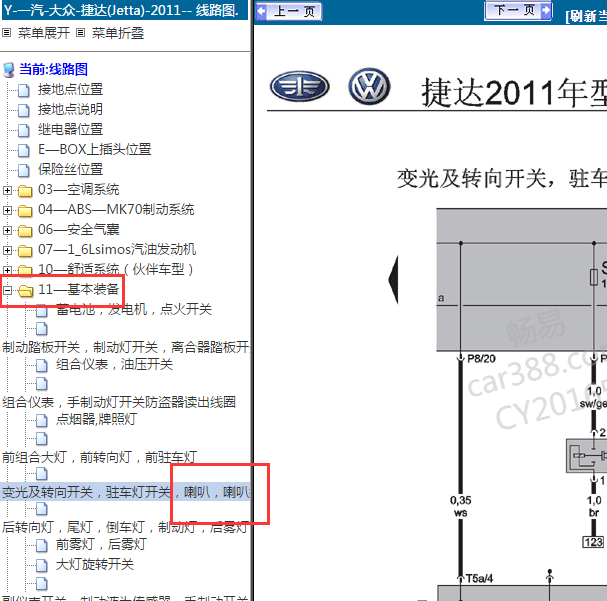
Task: Click the page icon beside 继电器位置
Action: point(24,130)
